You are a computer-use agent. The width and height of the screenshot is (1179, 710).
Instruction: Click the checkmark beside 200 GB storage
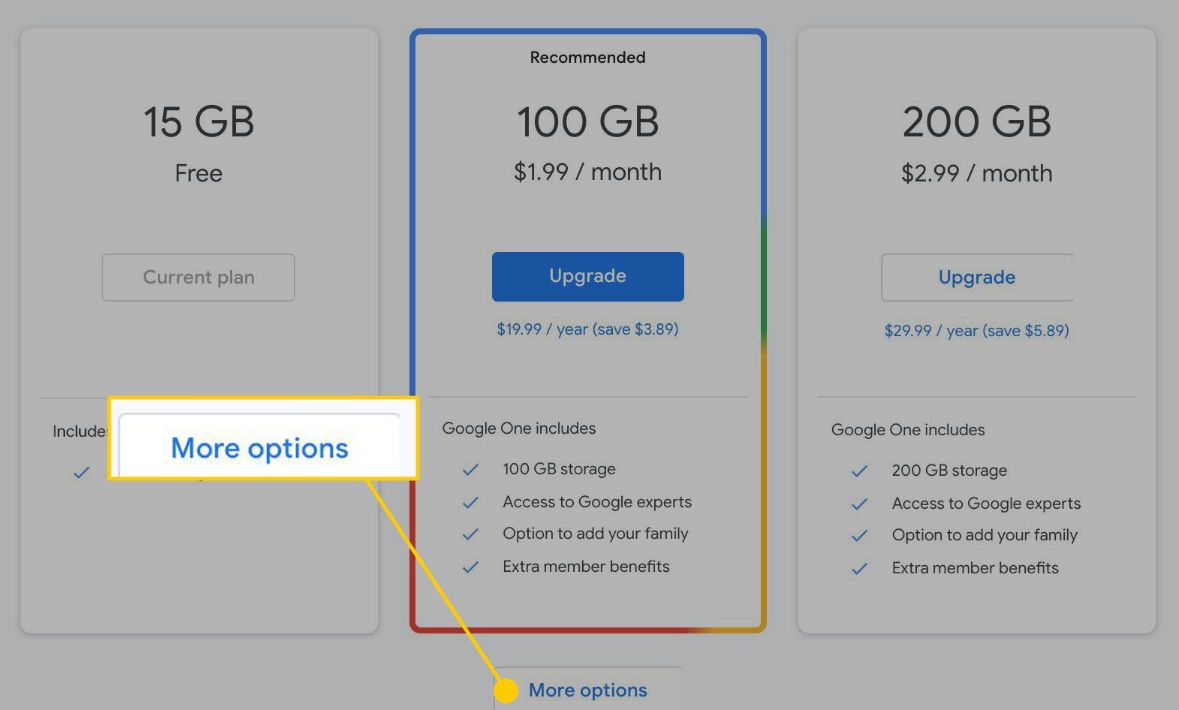coord(859,471)
